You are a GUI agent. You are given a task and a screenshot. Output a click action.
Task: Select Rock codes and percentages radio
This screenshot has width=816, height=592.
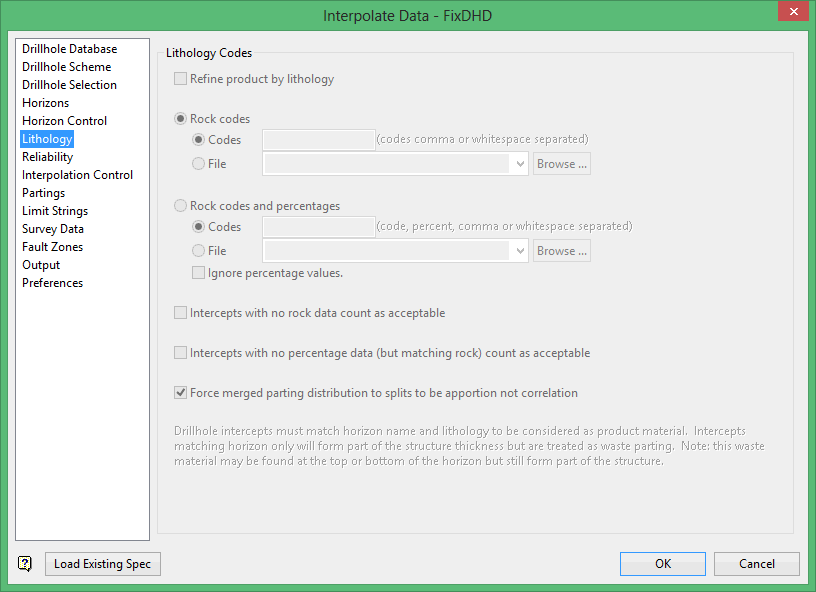coord(181,206)
